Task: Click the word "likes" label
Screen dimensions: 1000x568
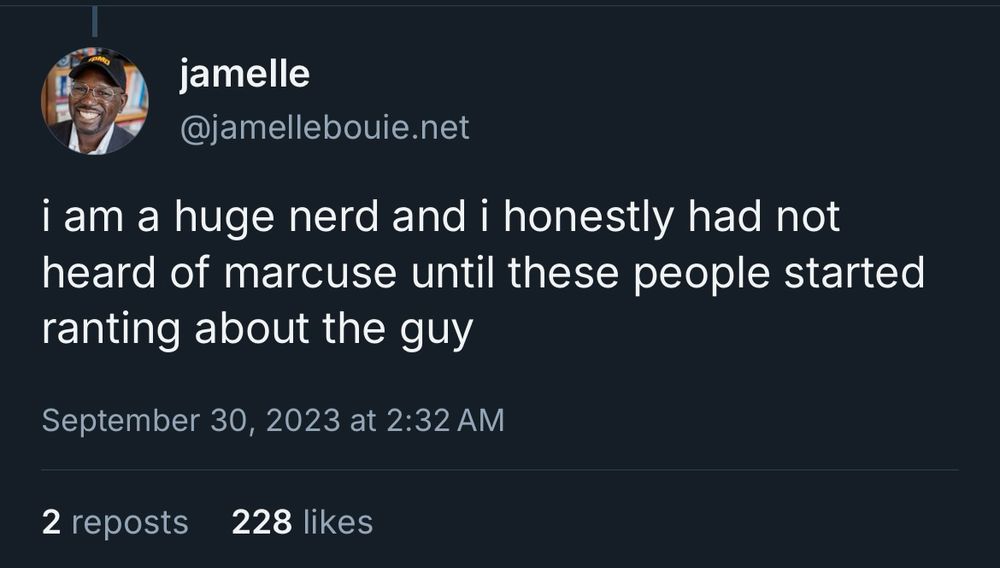Action: coord(337,522)
